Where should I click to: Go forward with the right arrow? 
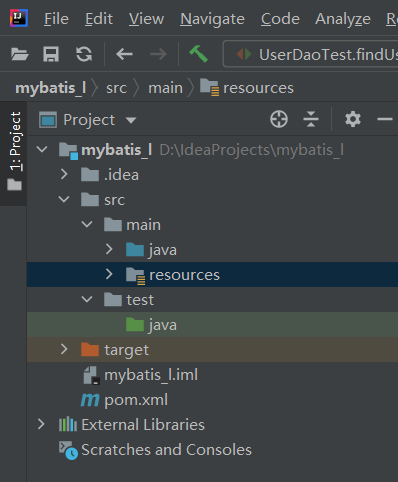[158, 54]
